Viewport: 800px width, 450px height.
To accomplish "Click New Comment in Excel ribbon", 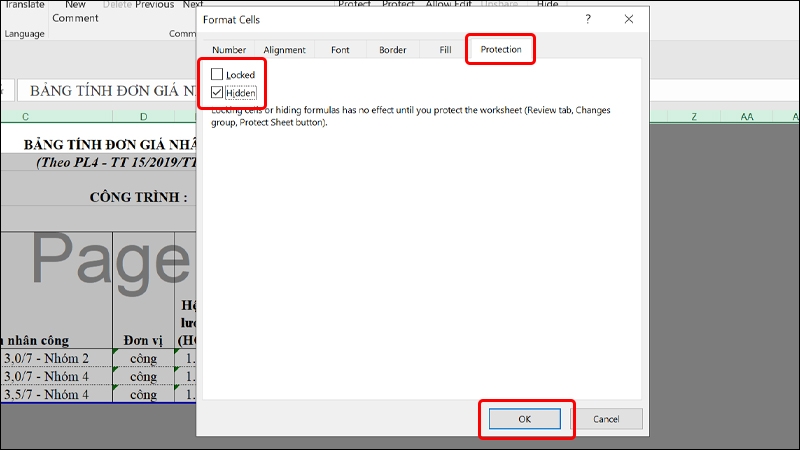I will [x=75, y=11].
